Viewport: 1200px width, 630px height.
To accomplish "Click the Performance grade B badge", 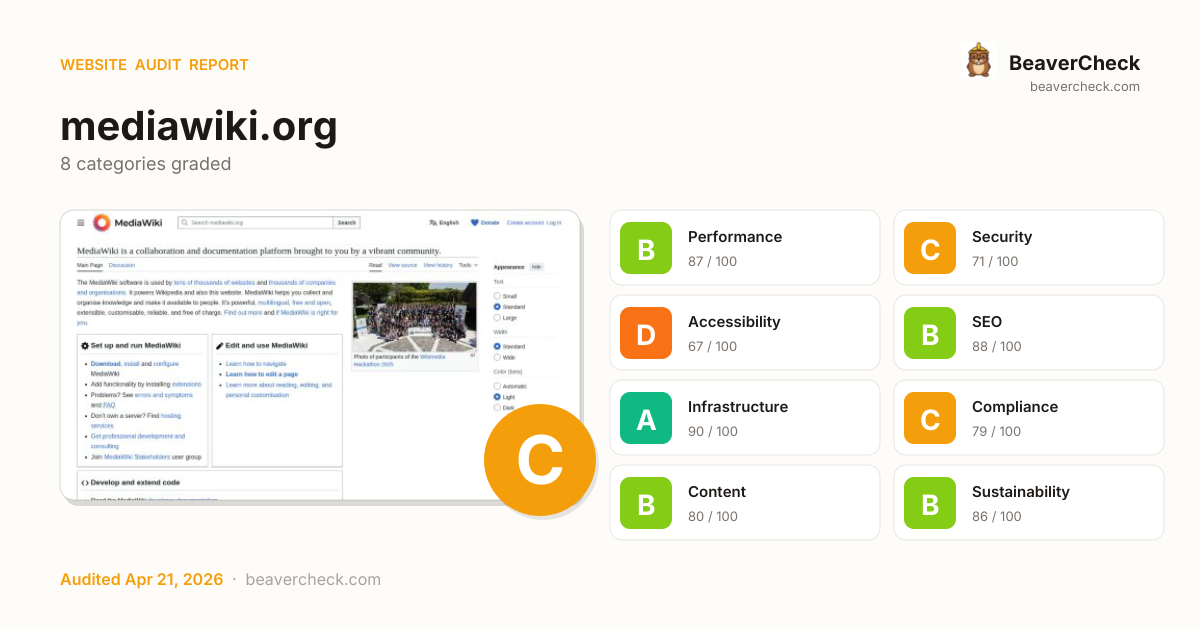I will click(x=646, y=248).
